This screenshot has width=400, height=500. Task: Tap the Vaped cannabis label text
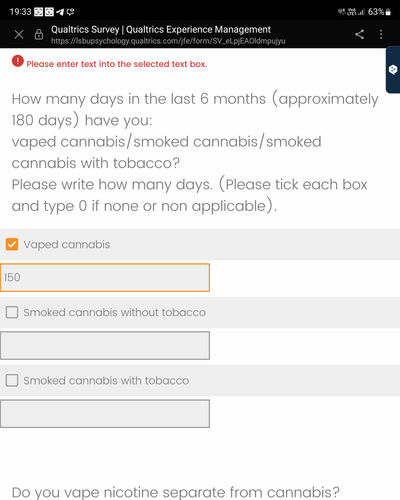[x=67, y=245]
